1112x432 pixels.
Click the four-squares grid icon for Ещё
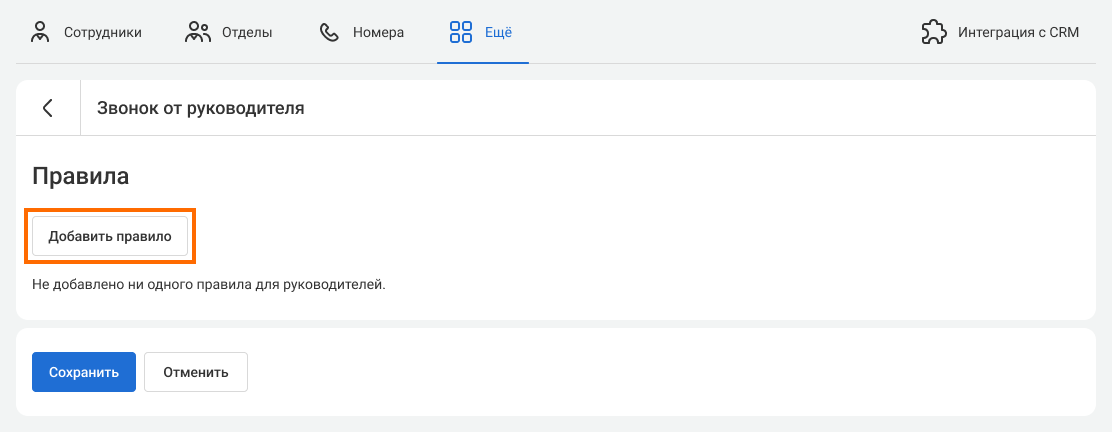pyautogui.click(x=461, y=32)
